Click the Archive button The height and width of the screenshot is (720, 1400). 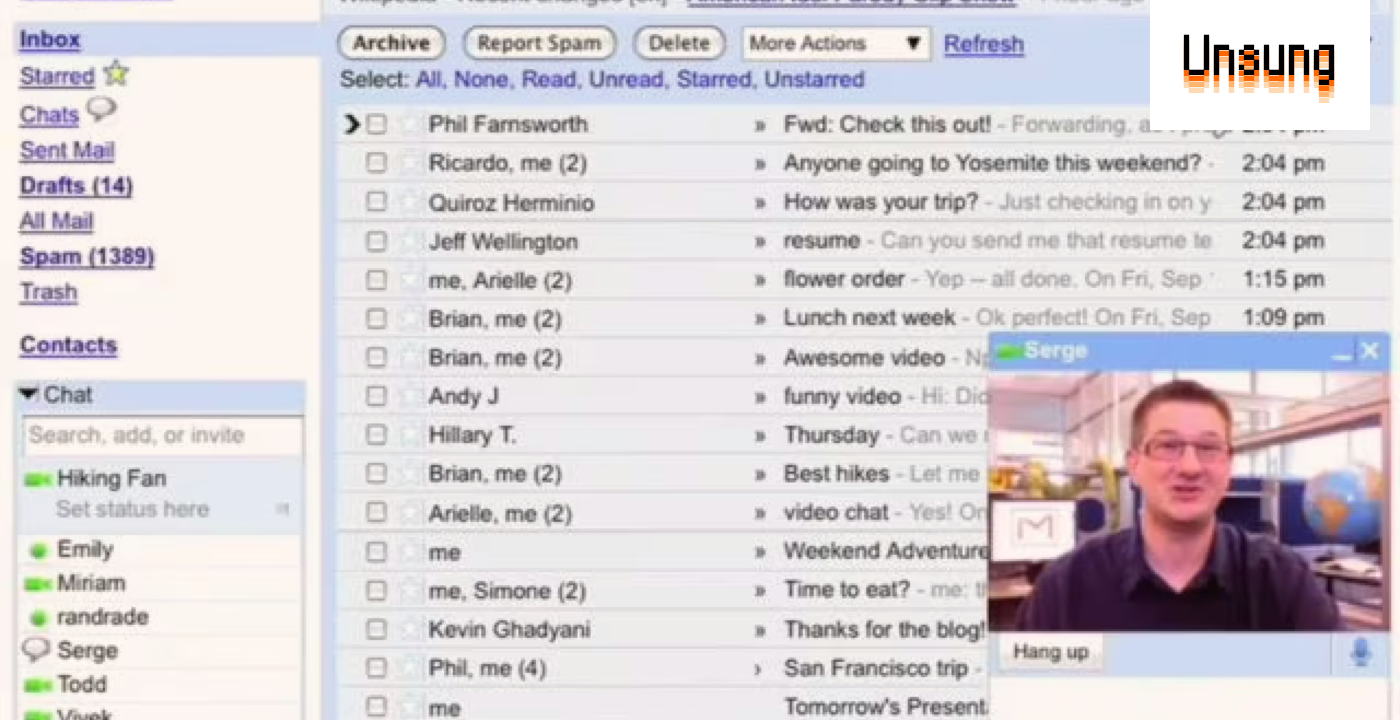[x=391, y=43]
